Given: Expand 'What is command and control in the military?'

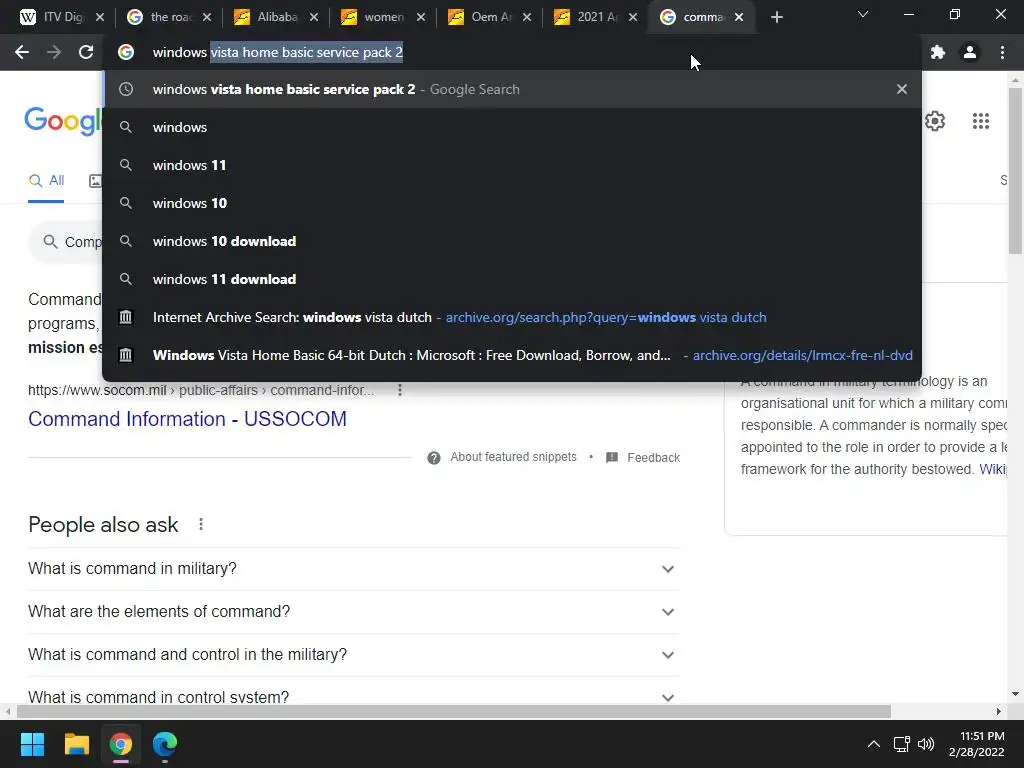Looking at the screenshot, I should coord(354,655).
